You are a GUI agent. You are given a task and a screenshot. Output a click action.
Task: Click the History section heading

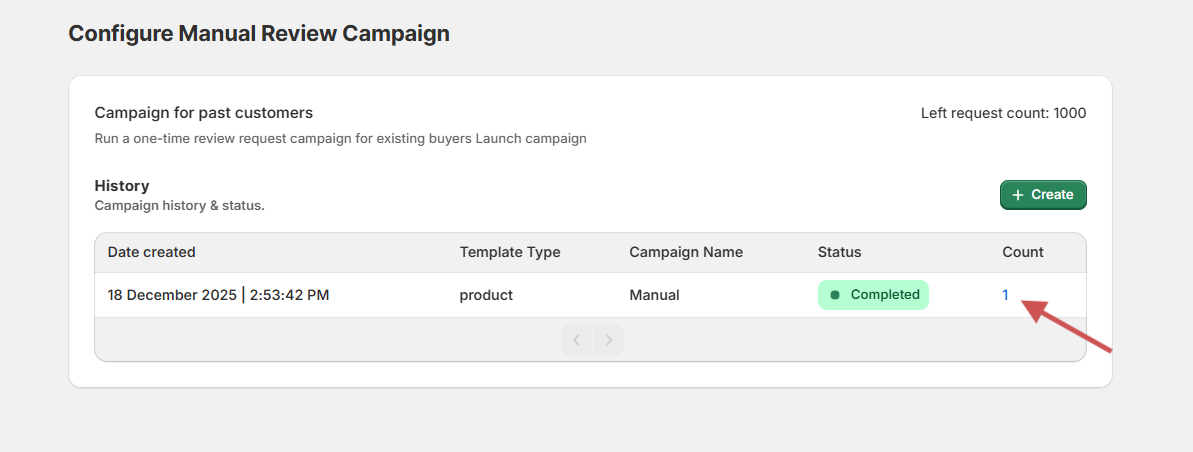click(x=122, y=185)
